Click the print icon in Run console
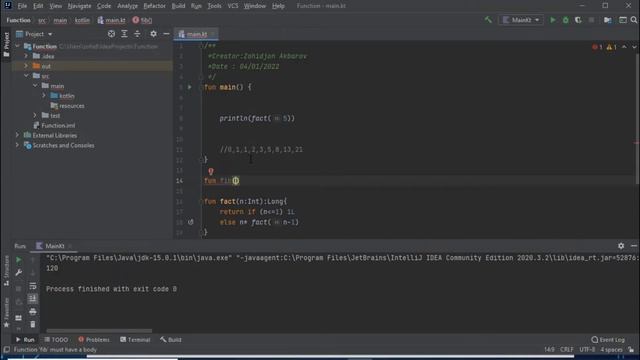The width and height of the screenshot is (640, 360). coord(33,312)
